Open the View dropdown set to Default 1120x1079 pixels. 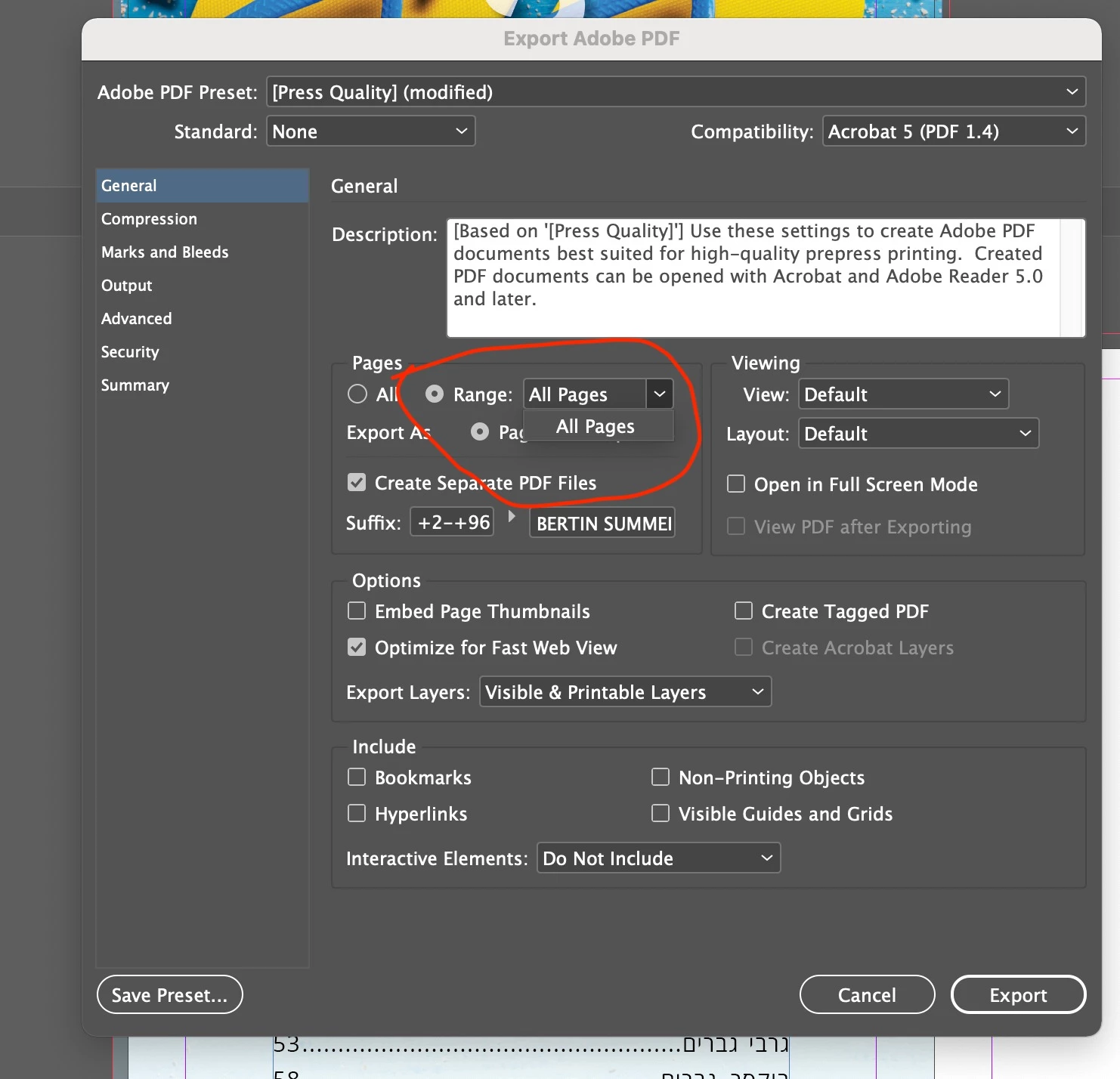[x=904, y=394]
